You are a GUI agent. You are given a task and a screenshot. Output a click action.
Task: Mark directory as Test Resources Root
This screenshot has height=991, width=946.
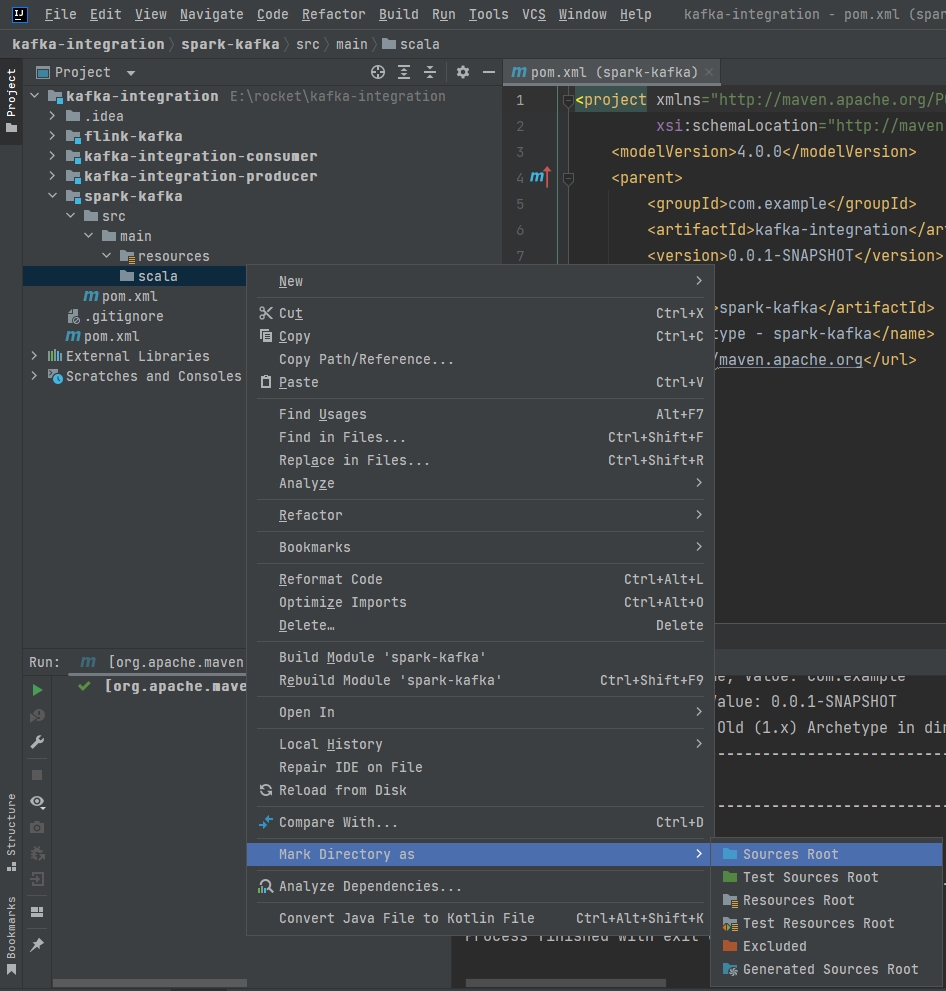[x=827, y=923]
